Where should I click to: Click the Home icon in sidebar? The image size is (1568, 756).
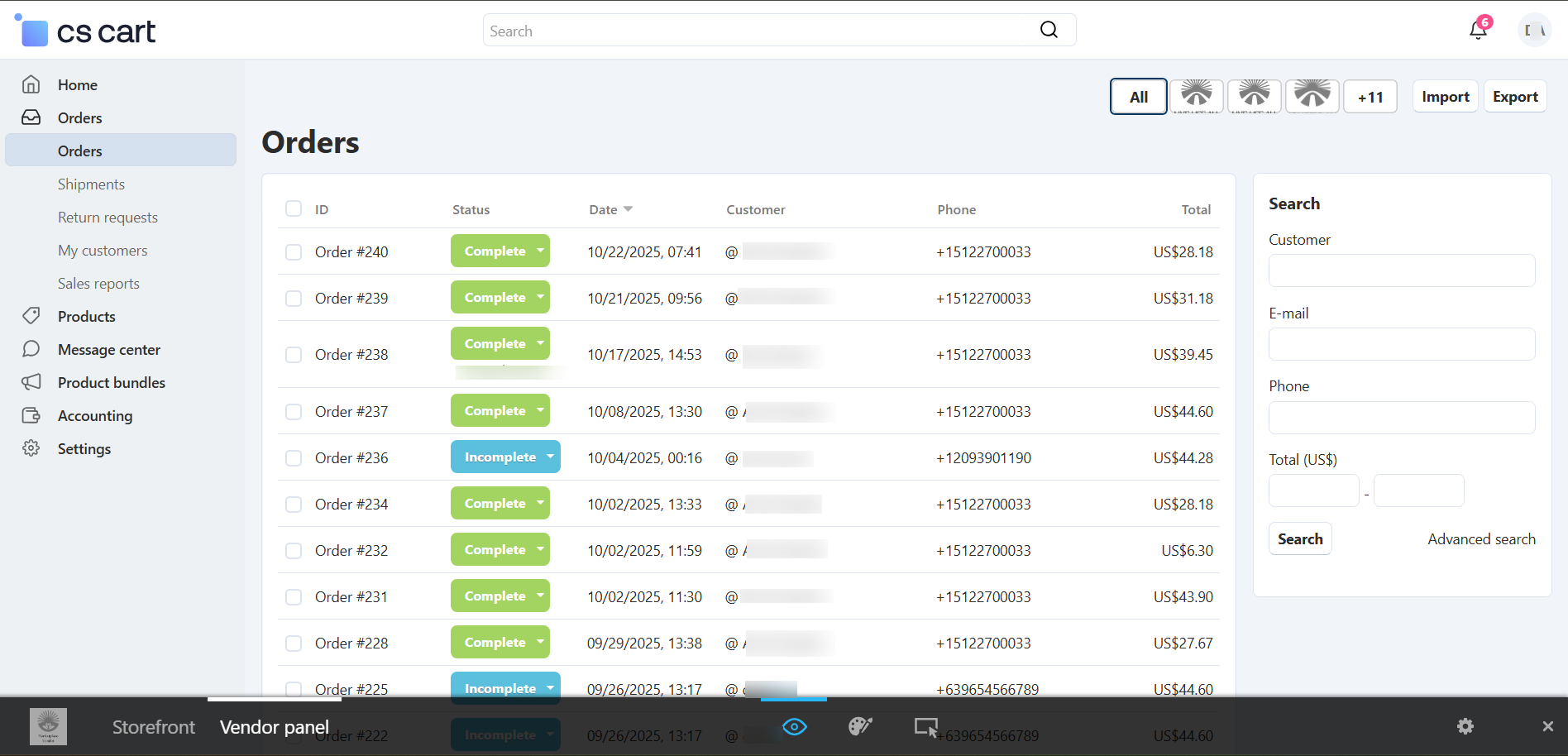(x=31, y=84)
